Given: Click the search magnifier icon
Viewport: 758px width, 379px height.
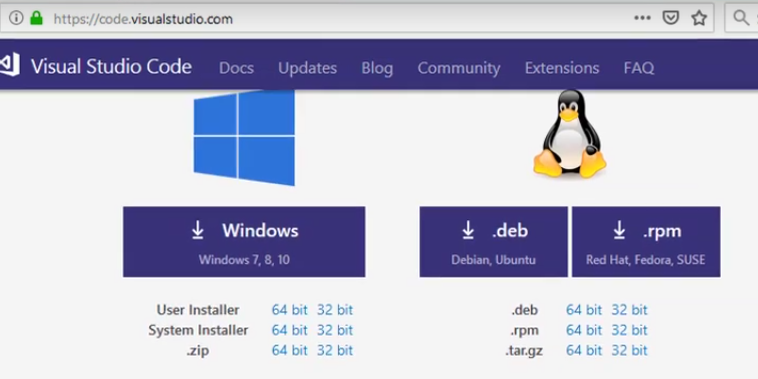Looking at the screenshot, I should (741, 18).
